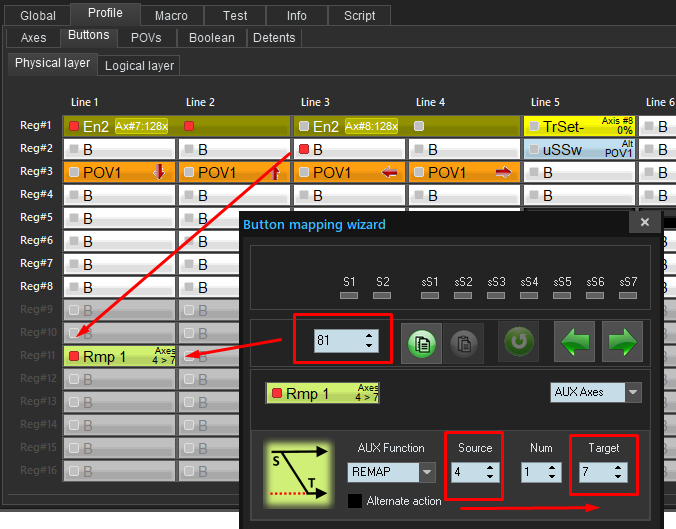This screenshot has width=676, height=529.
Task: Select TrSet- Axis #8 cell
Action: point(579,126)
